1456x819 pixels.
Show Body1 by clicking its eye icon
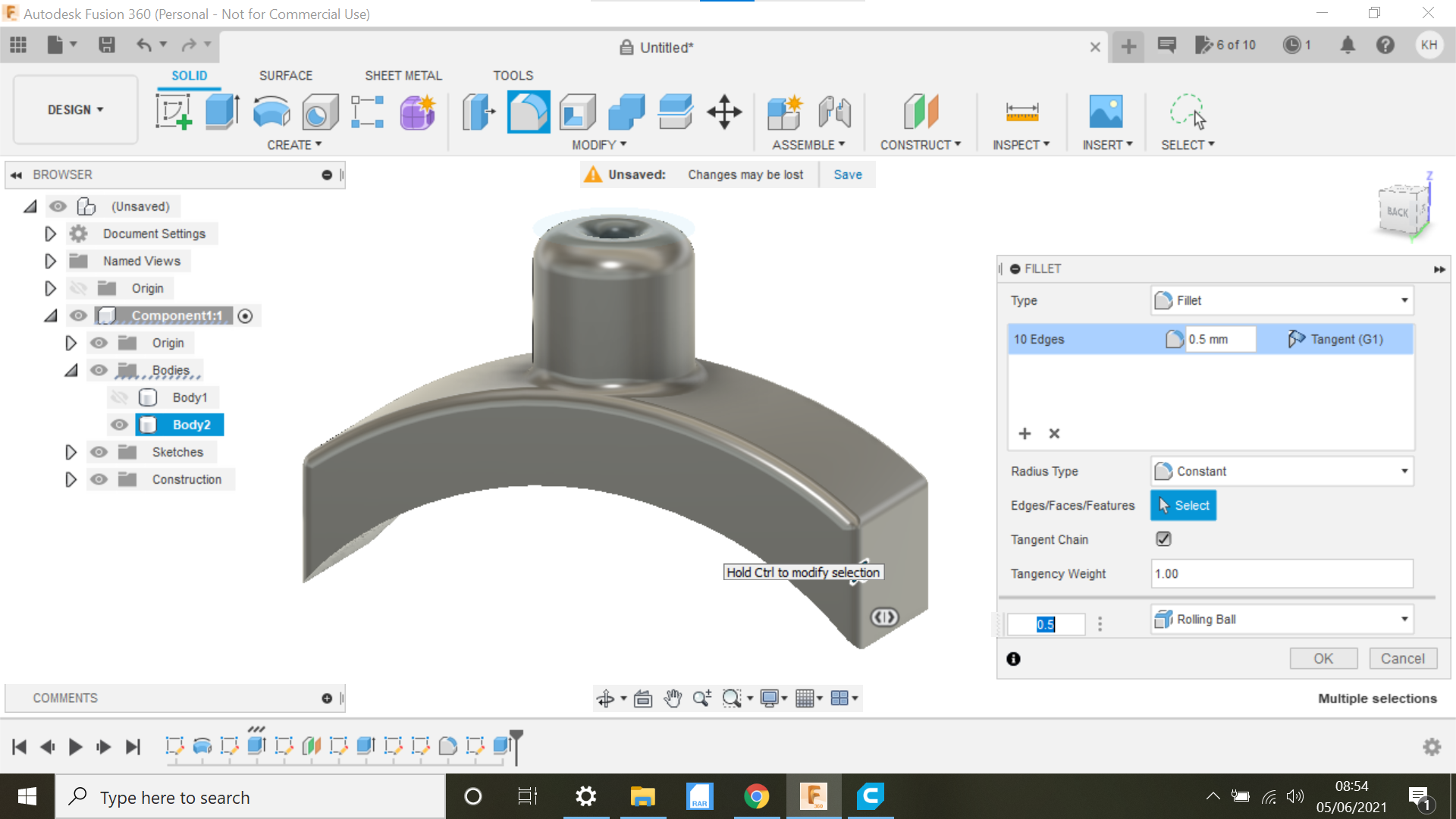click(x=119, y=397)
